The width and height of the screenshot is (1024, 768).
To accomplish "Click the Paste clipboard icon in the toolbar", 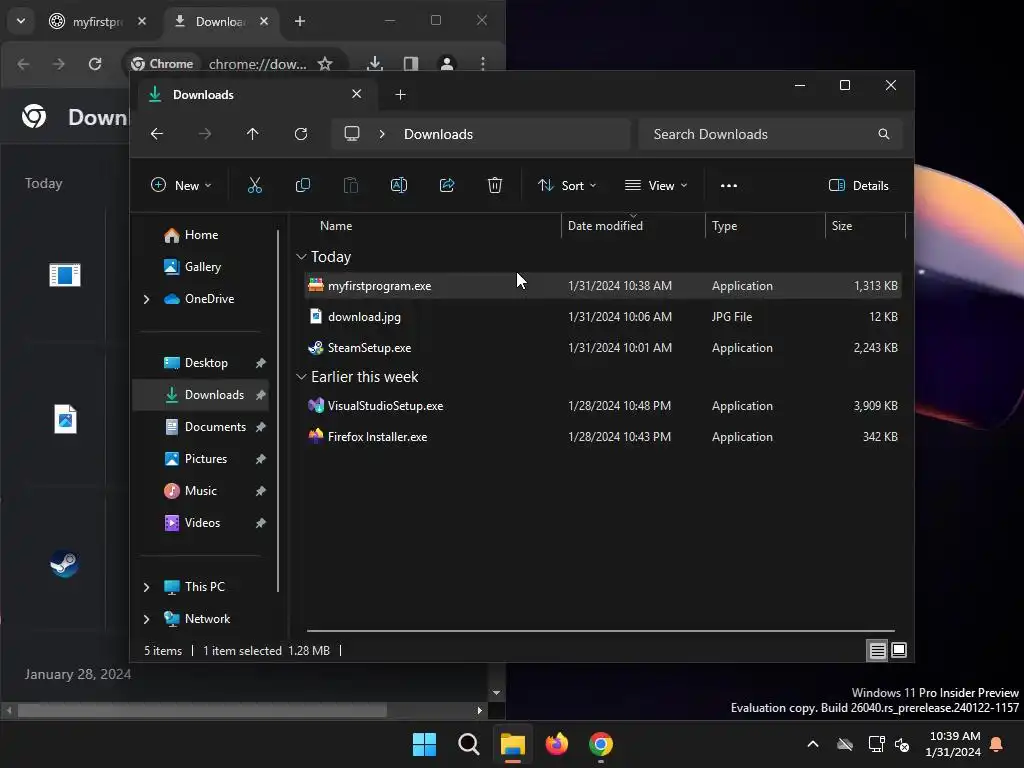I will click(x=351, y=185).
